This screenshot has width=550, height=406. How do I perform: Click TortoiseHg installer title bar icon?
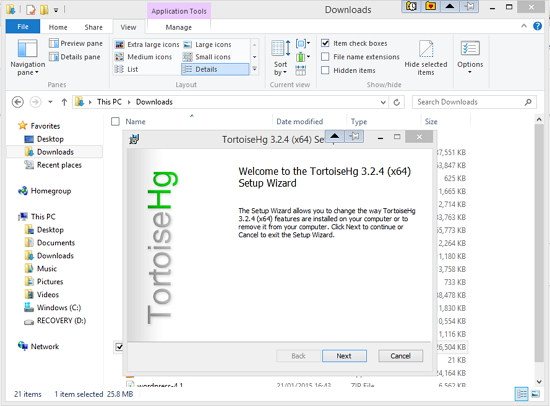click(x=134, y=139)
